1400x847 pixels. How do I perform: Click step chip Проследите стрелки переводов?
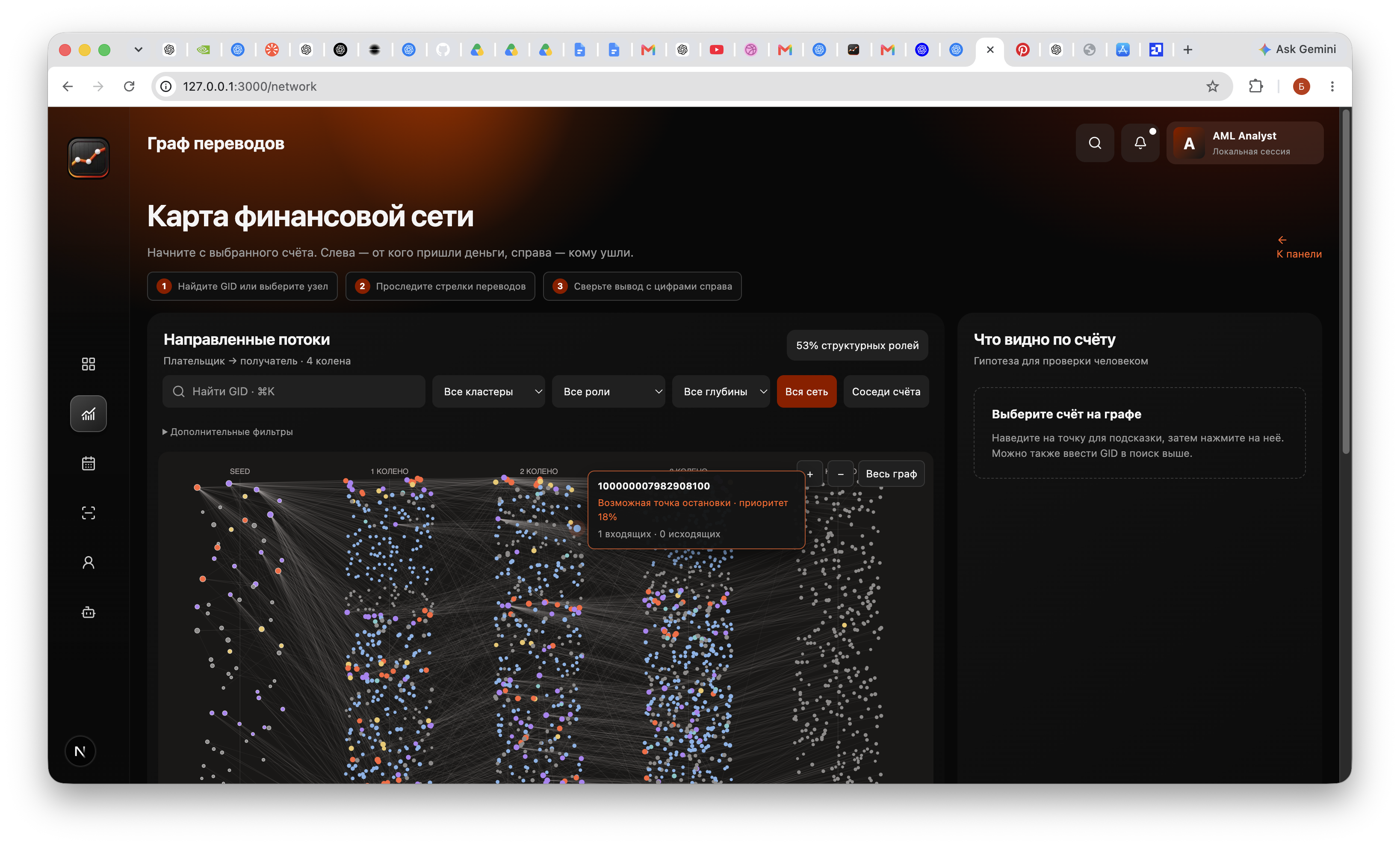tap(440, 286)
